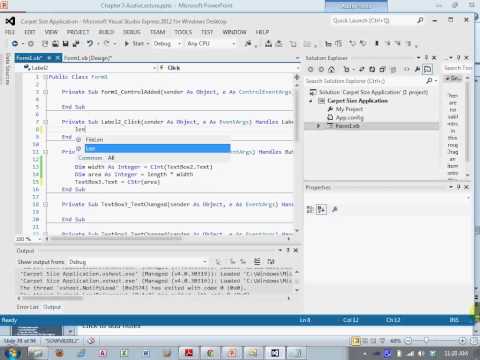Image resolution: width=480 pixels, height=360 pixels.
Task: Open the Click method name dropdown
Action: (229, 68)
